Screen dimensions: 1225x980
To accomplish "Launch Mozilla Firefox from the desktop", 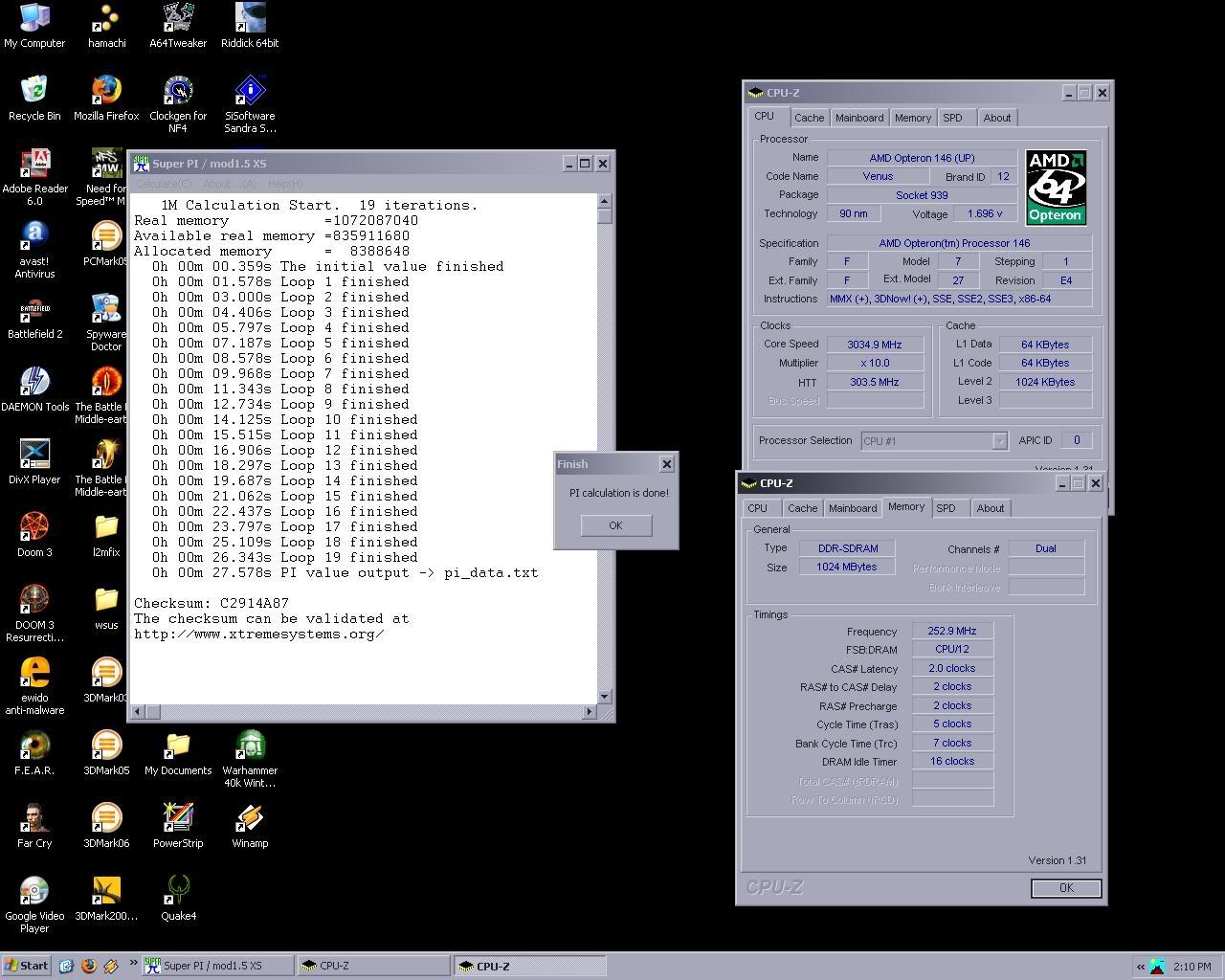I will [x=106, y=99].
